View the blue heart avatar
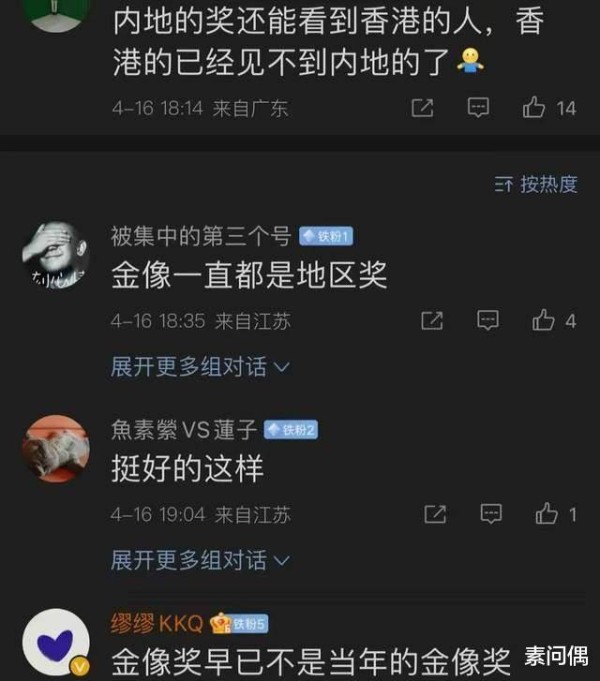600x681 pixels. pos(56,642)
